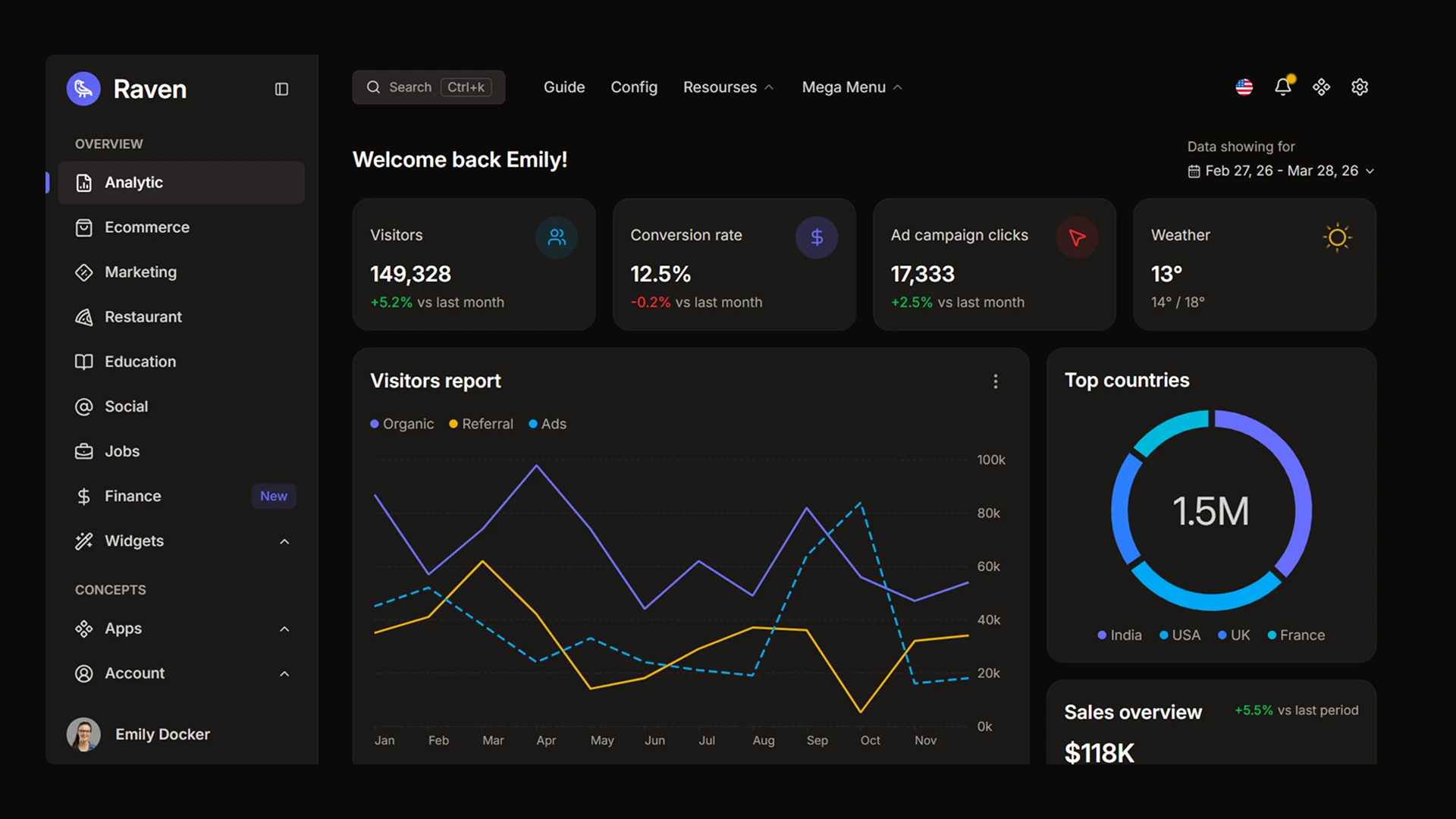1456x819 pixels.
Task: Open Visitors report three-dot menu
Action: pos(996,381)
